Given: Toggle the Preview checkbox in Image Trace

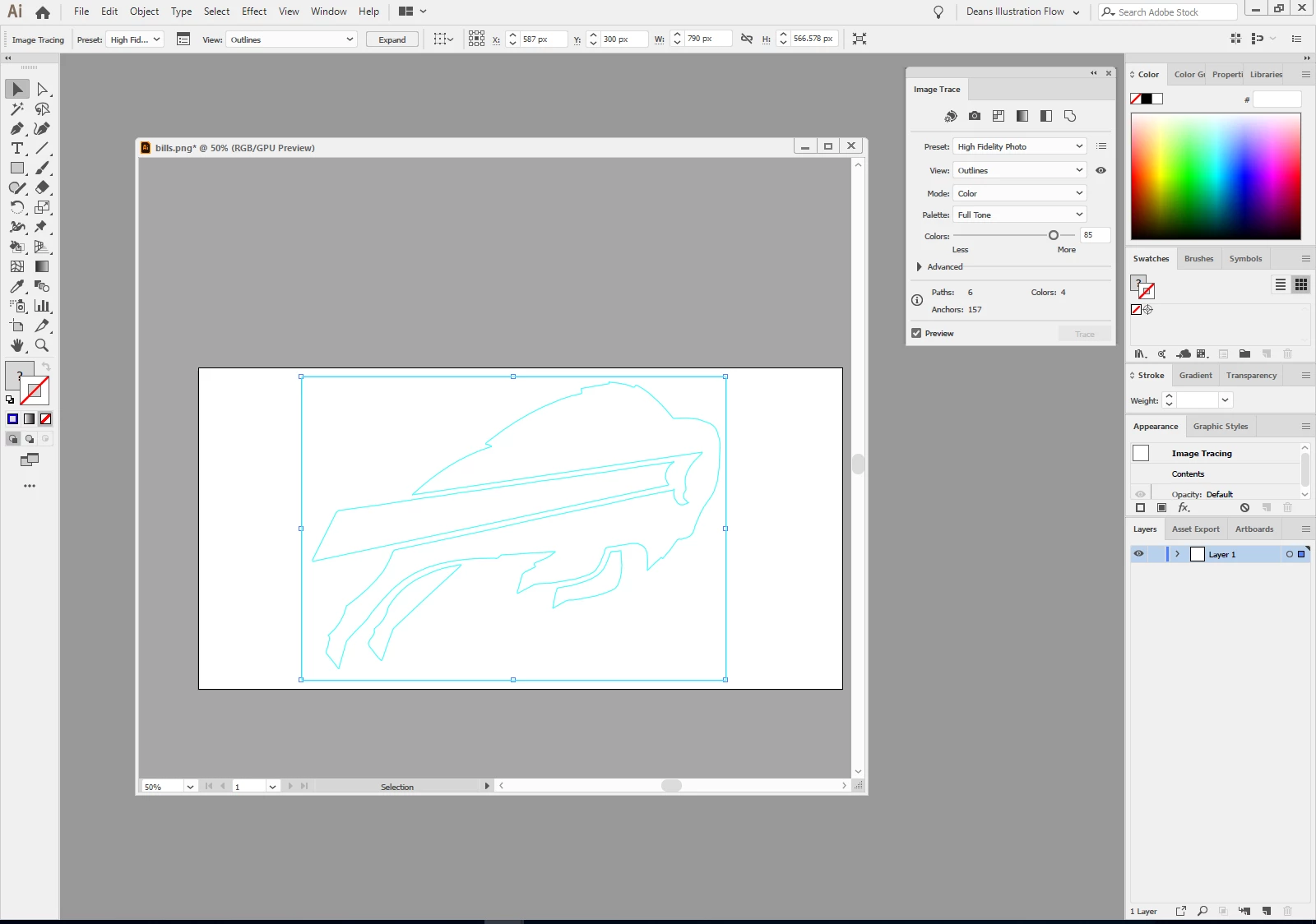Looking at the screenshot, I should [x=916, y=333].
